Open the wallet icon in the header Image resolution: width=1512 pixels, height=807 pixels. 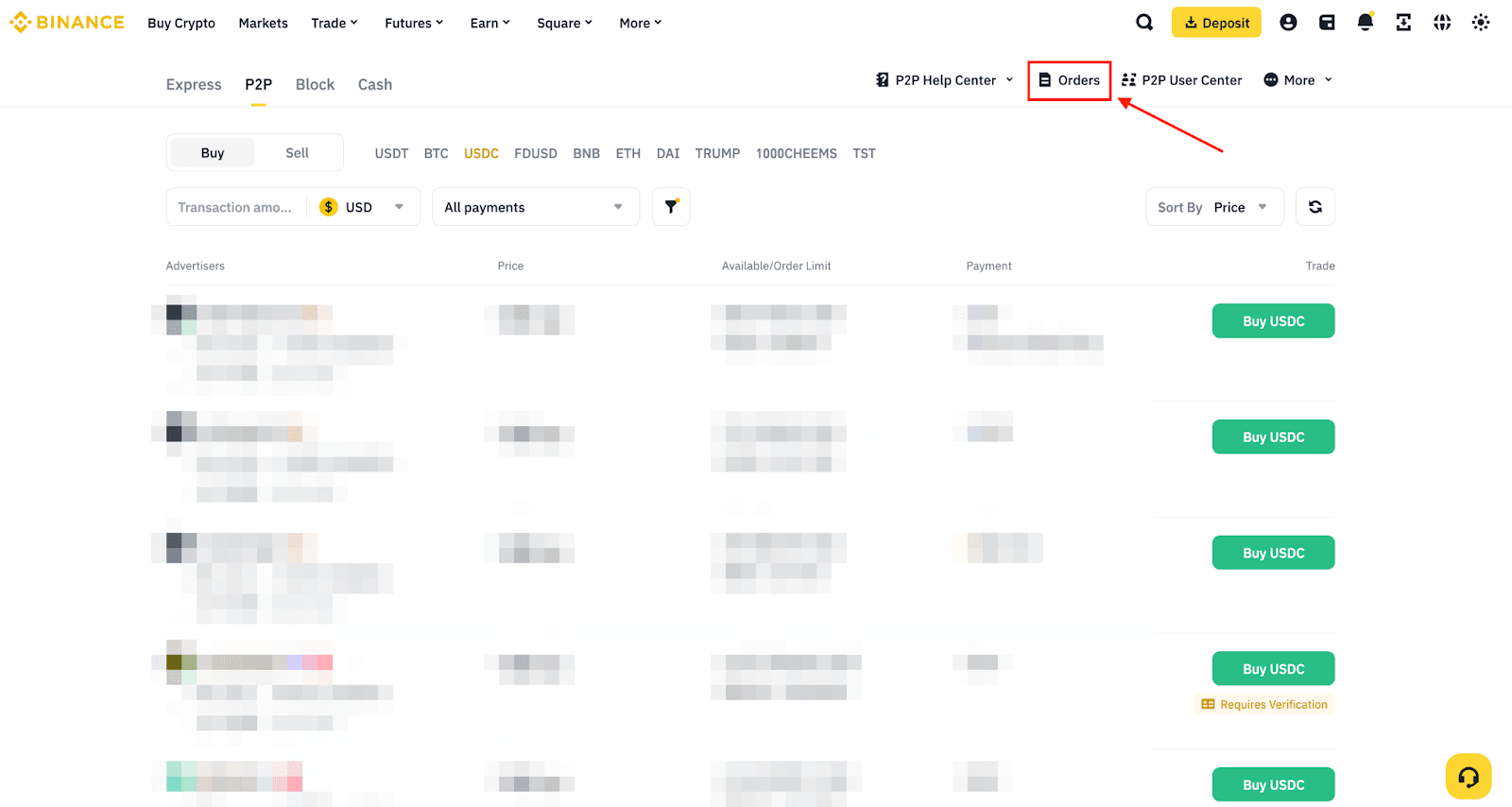(x=1327, y=23)
